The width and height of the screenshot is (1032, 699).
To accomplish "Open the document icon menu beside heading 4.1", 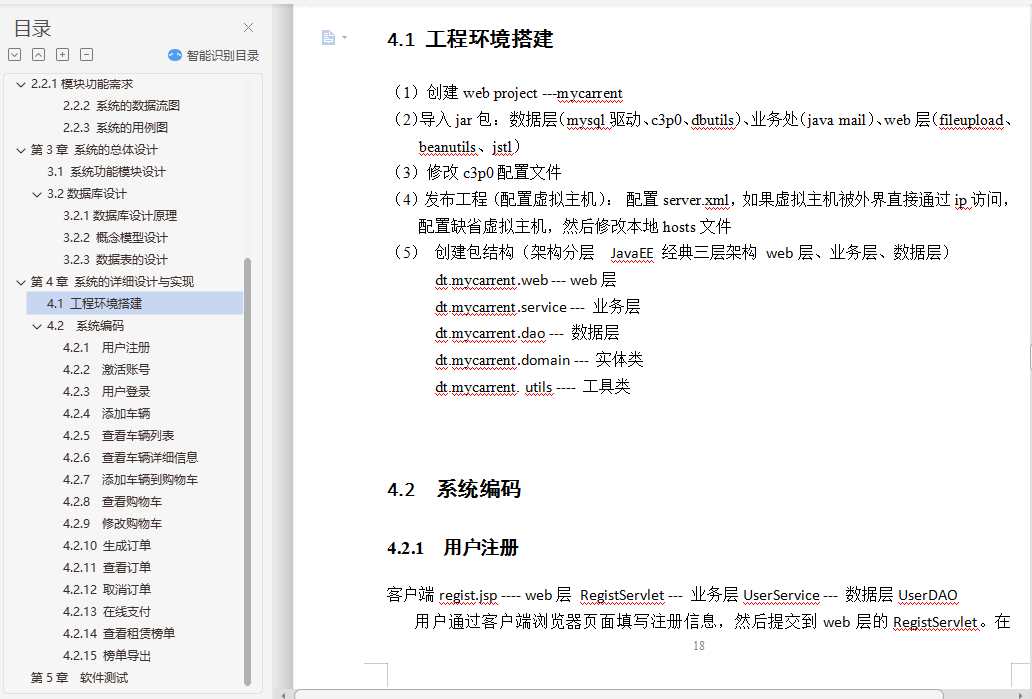I will 328,38.
